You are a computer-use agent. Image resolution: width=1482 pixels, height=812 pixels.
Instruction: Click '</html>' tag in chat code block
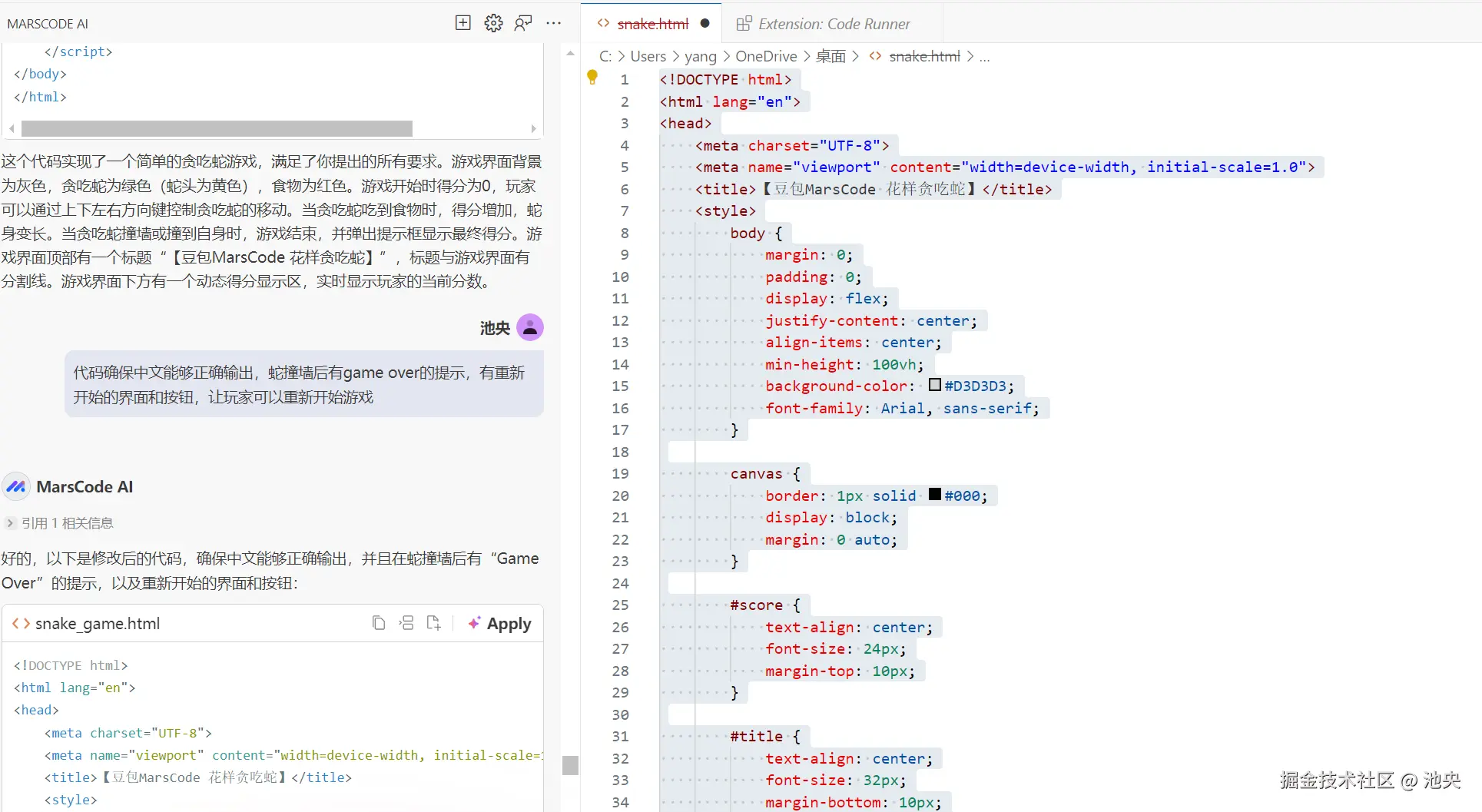tap(40, 97)
